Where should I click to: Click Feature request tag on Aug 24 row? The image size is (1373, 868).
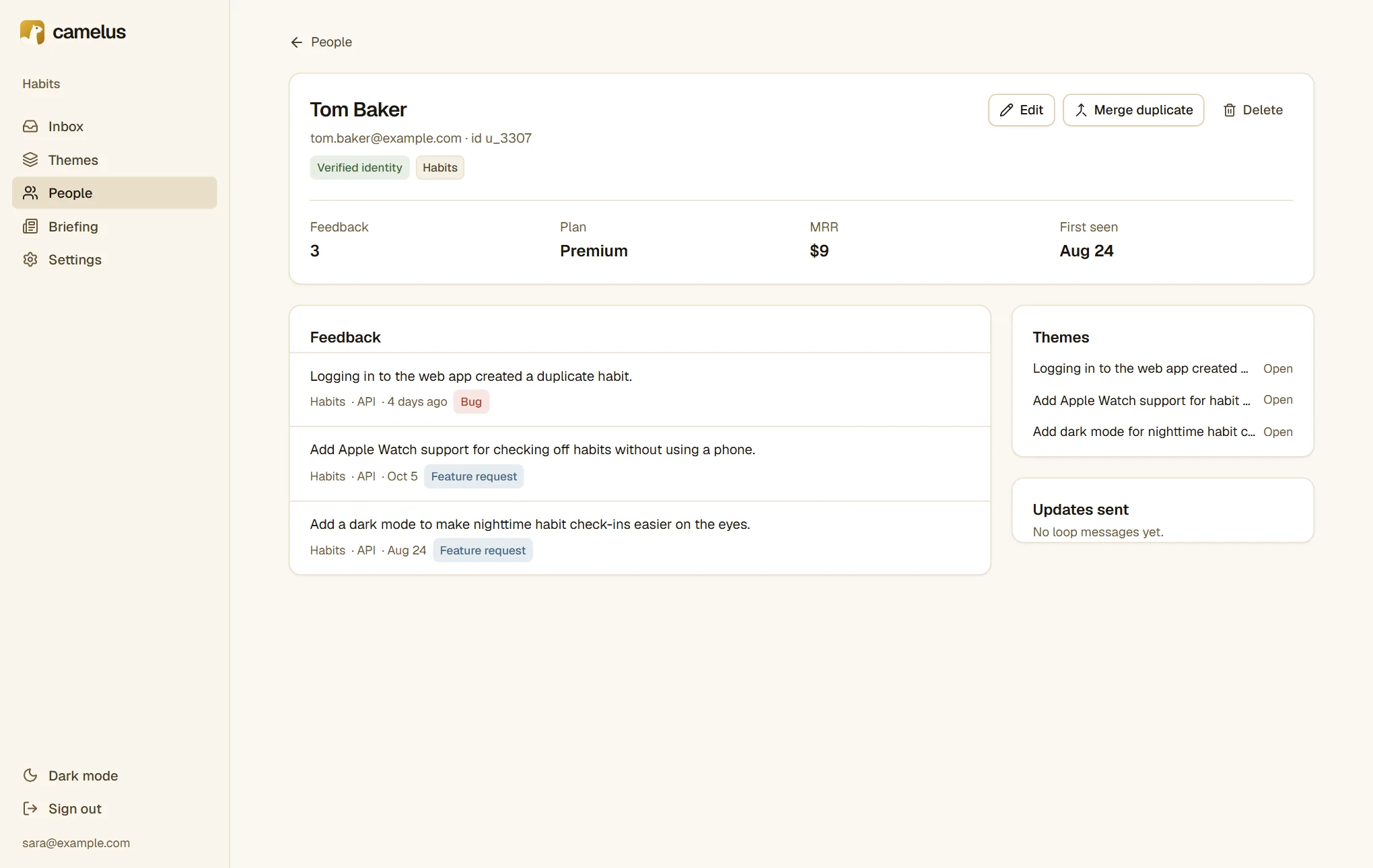[483, 550]
